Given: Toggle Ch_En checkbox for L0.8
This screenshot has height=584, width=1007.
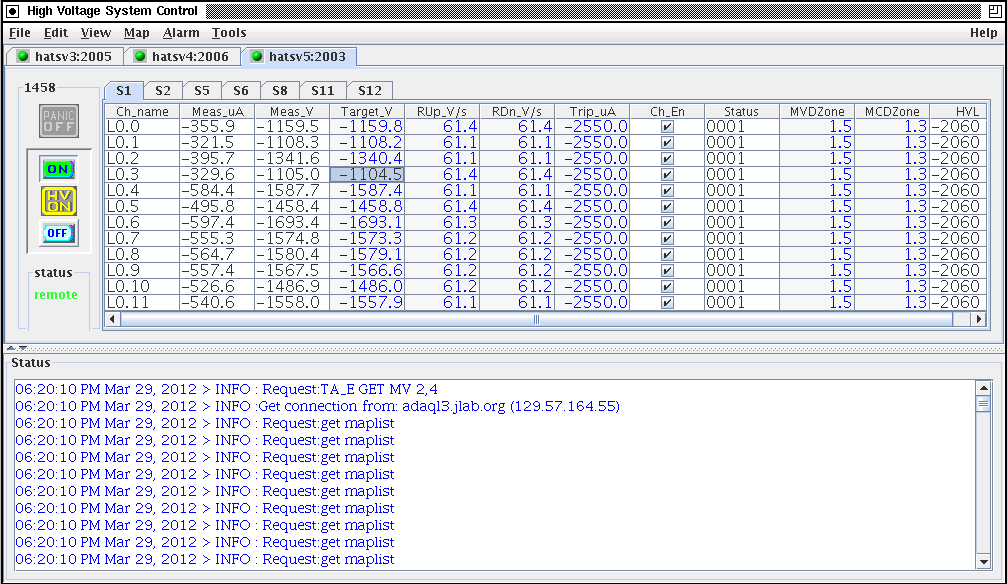Looking at the screenshot, I should [x=667, y=255].
